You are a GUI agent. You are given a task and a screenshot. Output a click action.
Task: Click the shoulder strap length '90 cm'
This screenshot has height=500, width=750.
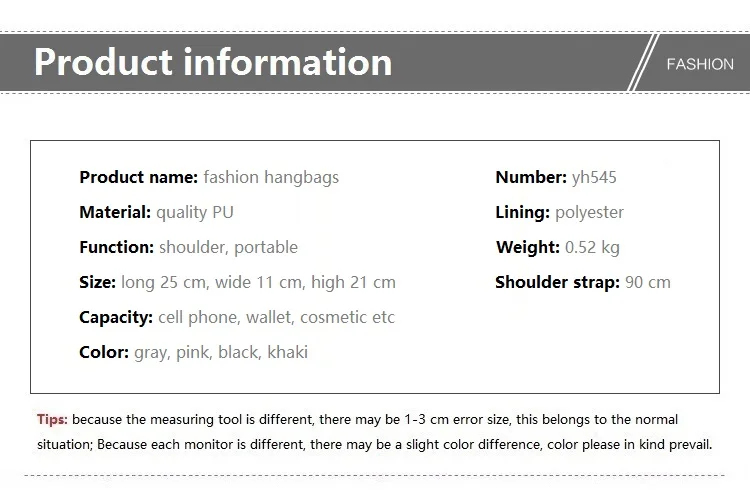click(648, 282)
